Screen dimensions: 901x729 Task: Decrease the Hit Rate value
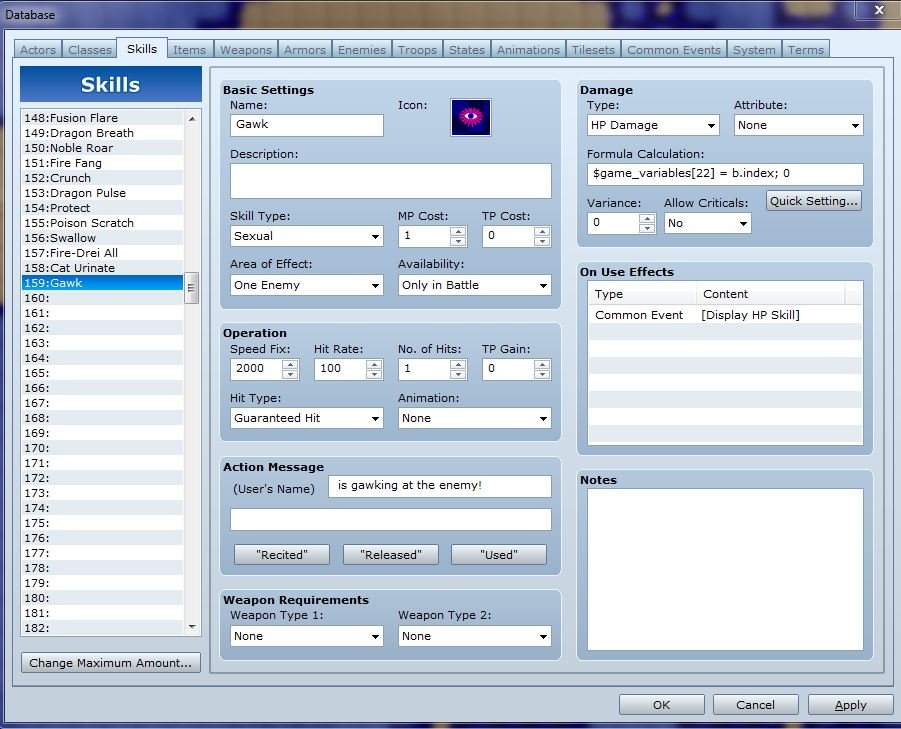[x=374, y=374]
